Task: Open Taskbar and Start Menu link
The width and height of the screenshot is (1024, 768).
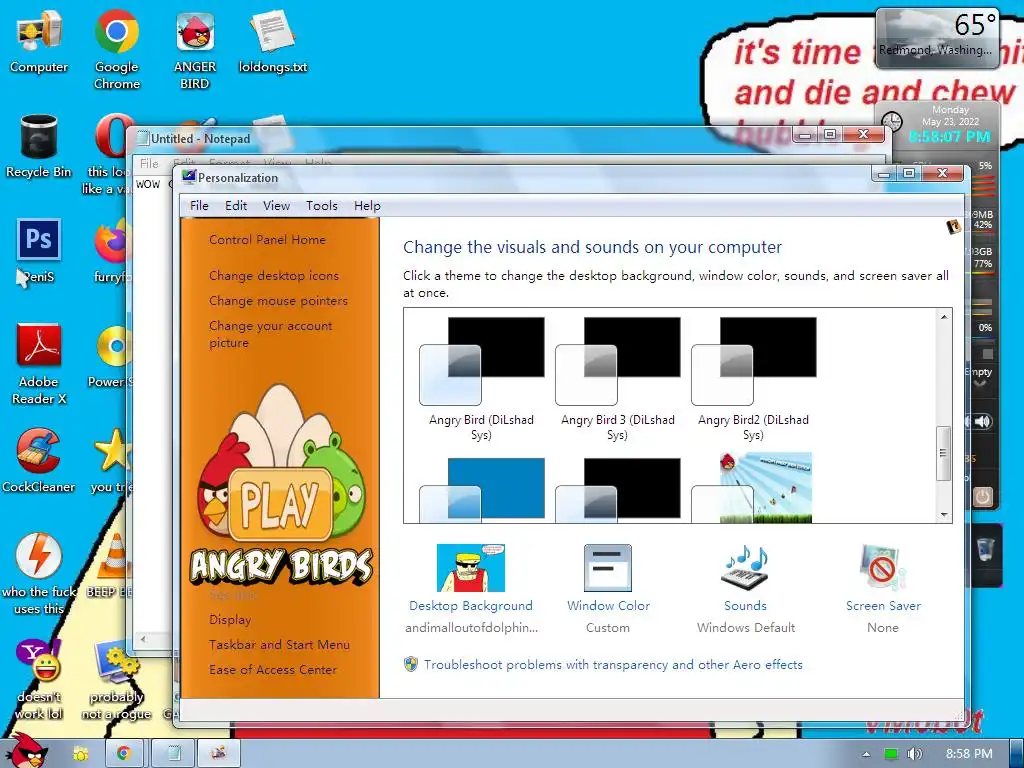Action: (x=280, y=645)
